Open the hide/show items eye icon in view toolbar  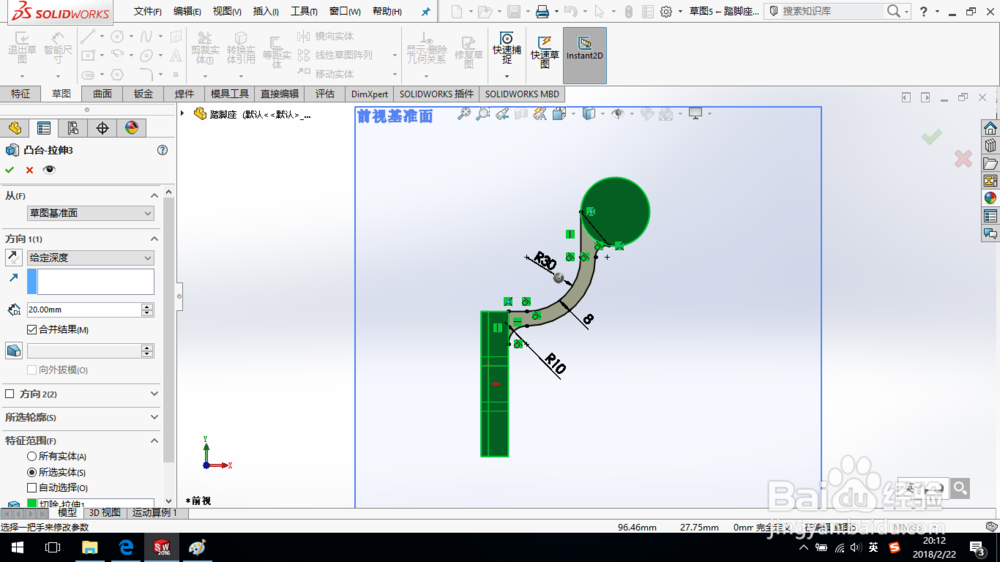(x=617, y=114)
